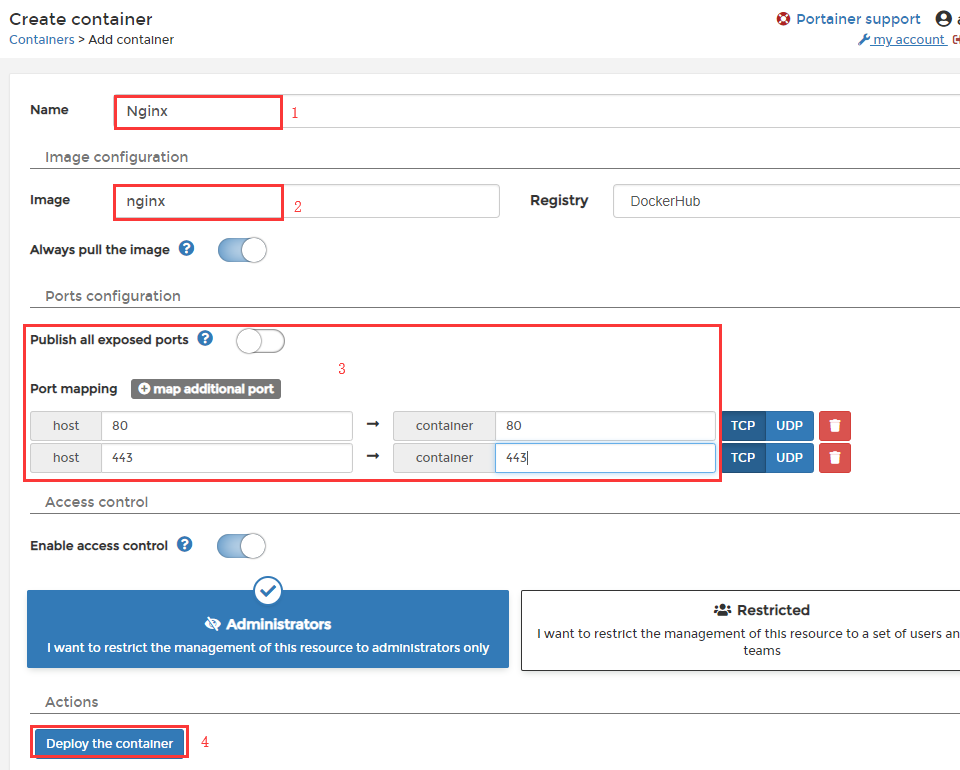Enable the Publish all exposed ports switch

tap(260, 340)
